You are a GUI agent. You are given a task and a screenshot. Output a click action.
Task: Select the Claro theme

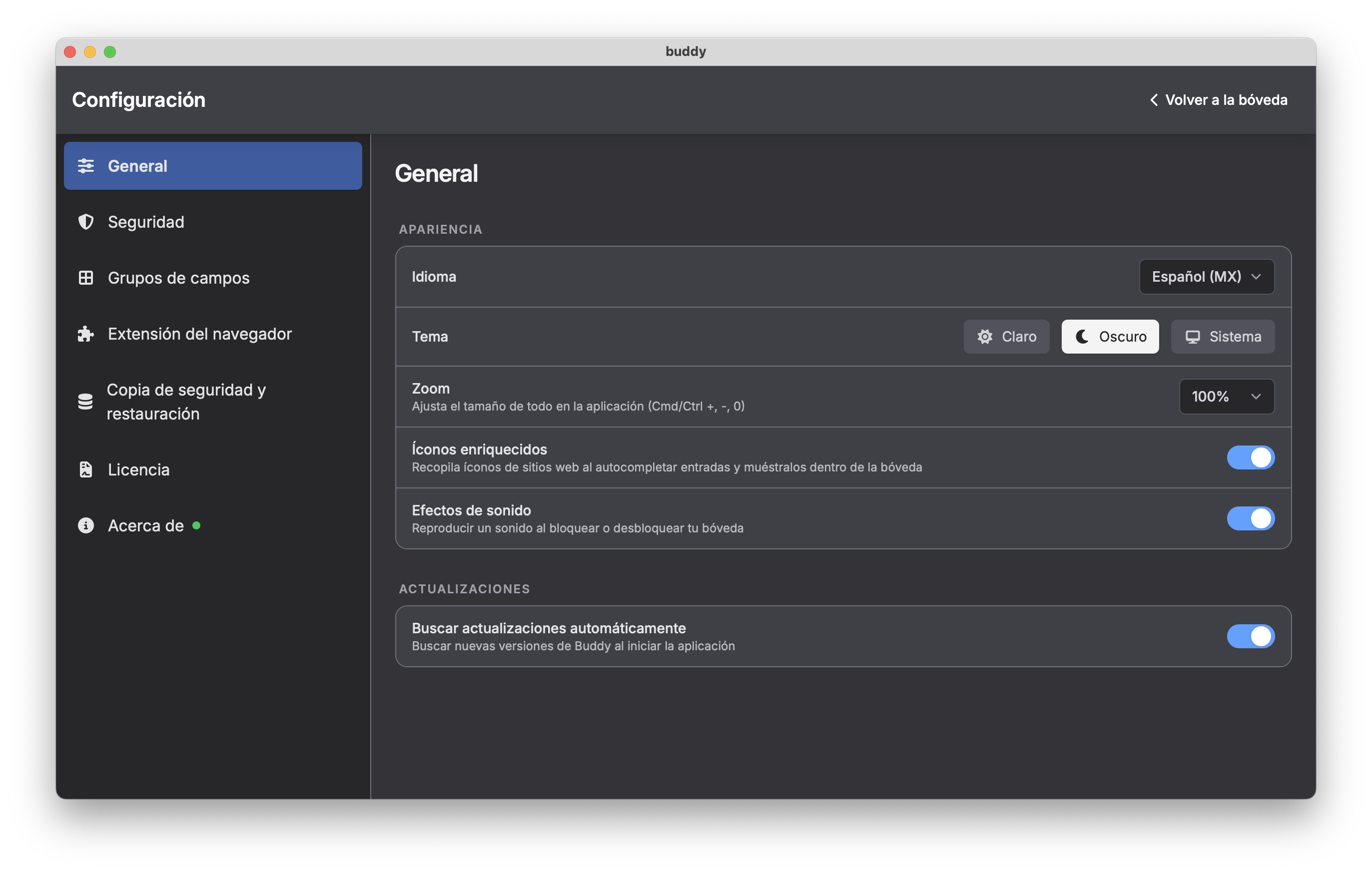(1006, 337)
